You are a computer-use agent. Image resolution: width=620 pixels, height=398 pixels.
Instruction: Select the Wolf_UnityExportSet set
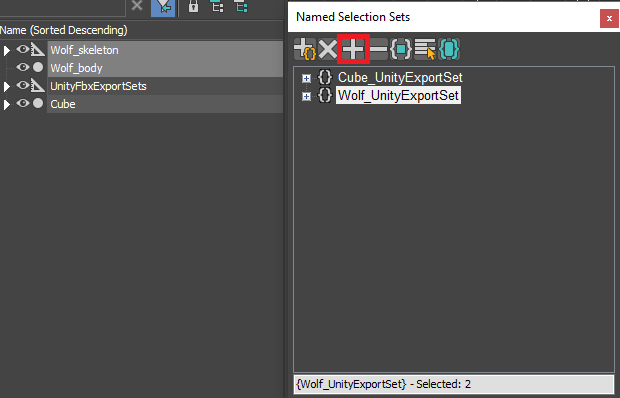pos(398,95)
